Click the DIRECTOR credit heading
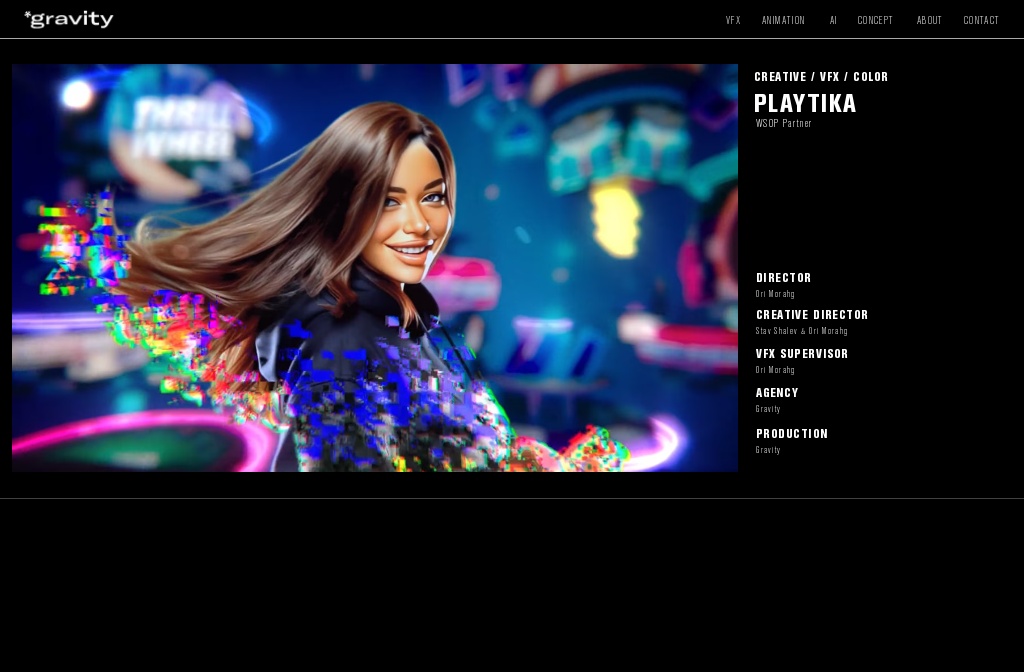The width and height of the screenshot is (1024, 672). [783, 278]
